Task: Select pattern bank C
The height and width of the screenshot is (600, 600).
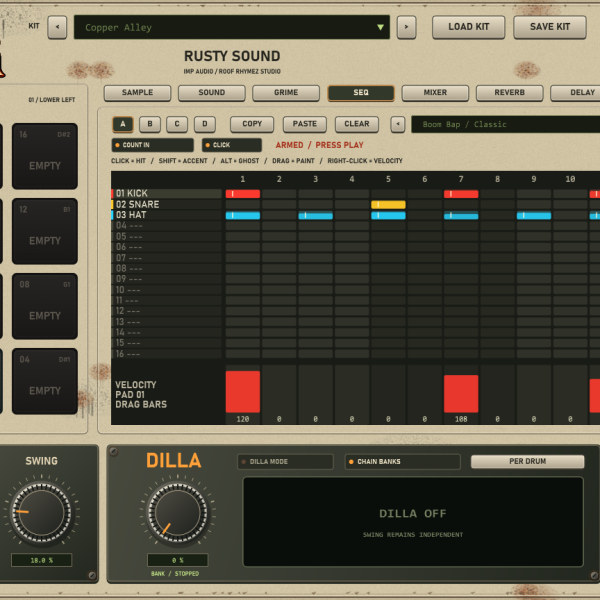Action: tap(177, 124)
